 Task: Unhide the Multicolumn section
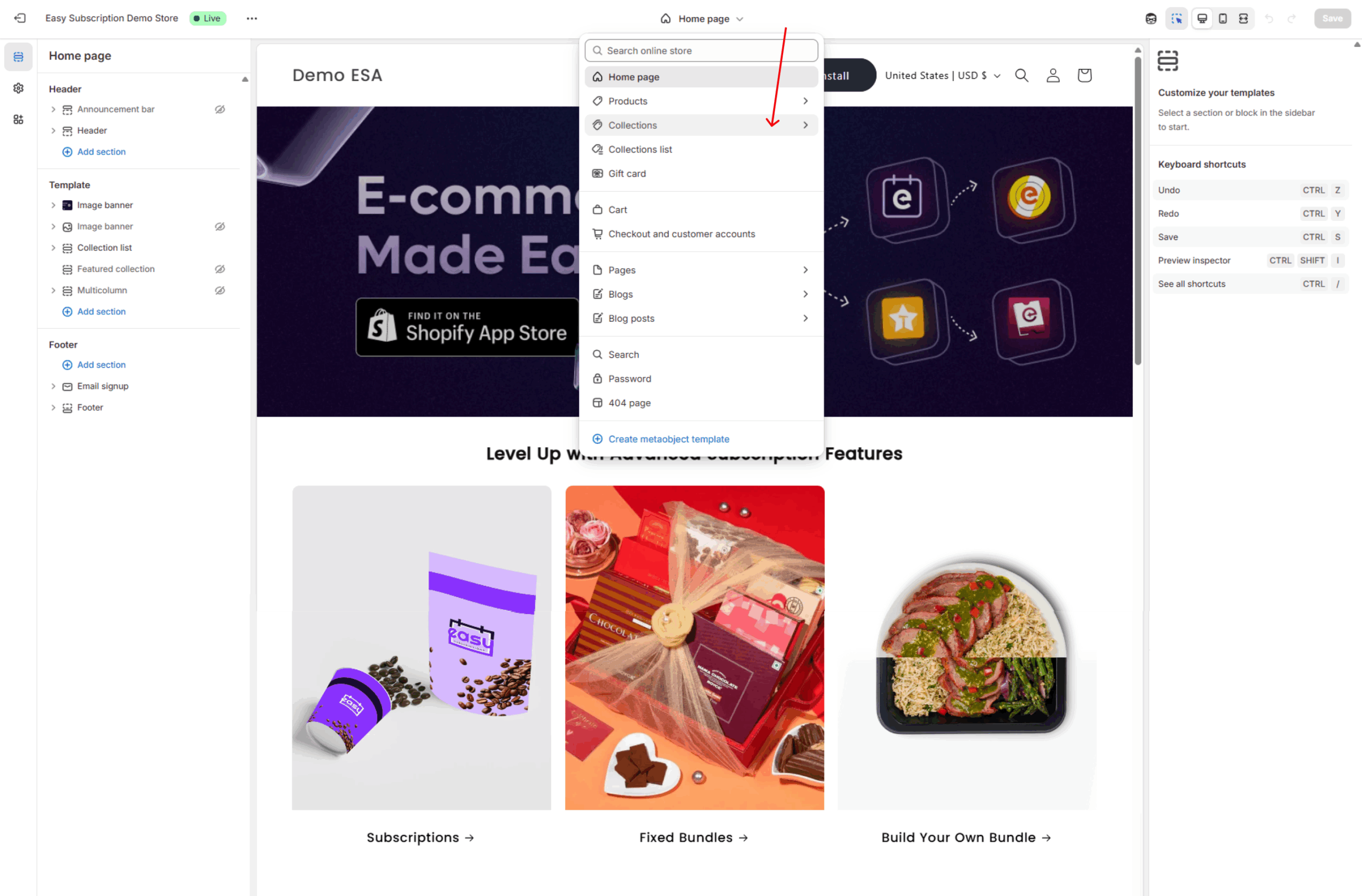pyautogui.click(x=220, y=290)
